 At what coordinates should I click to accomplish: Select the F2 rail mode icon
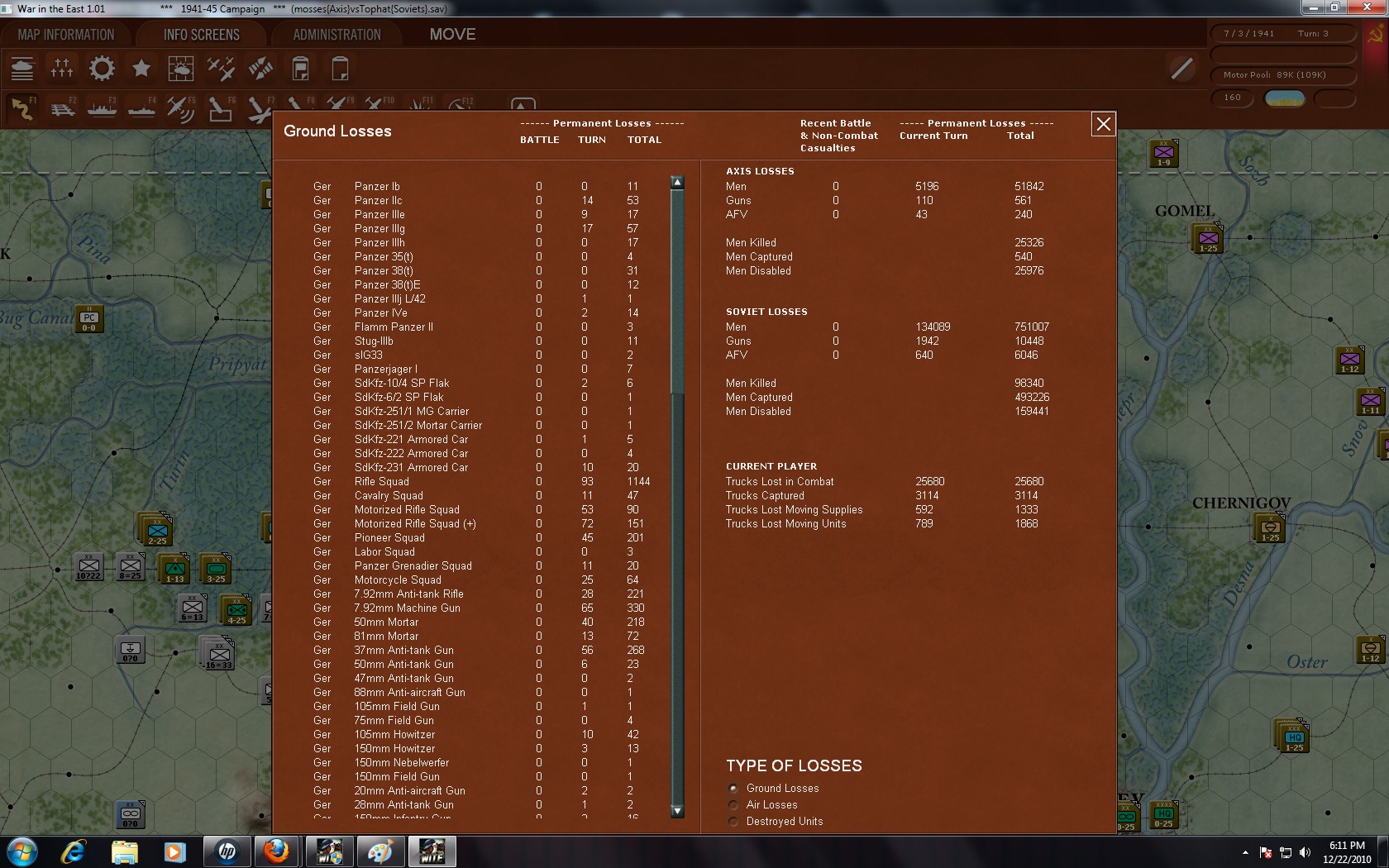tap(62, 108)
